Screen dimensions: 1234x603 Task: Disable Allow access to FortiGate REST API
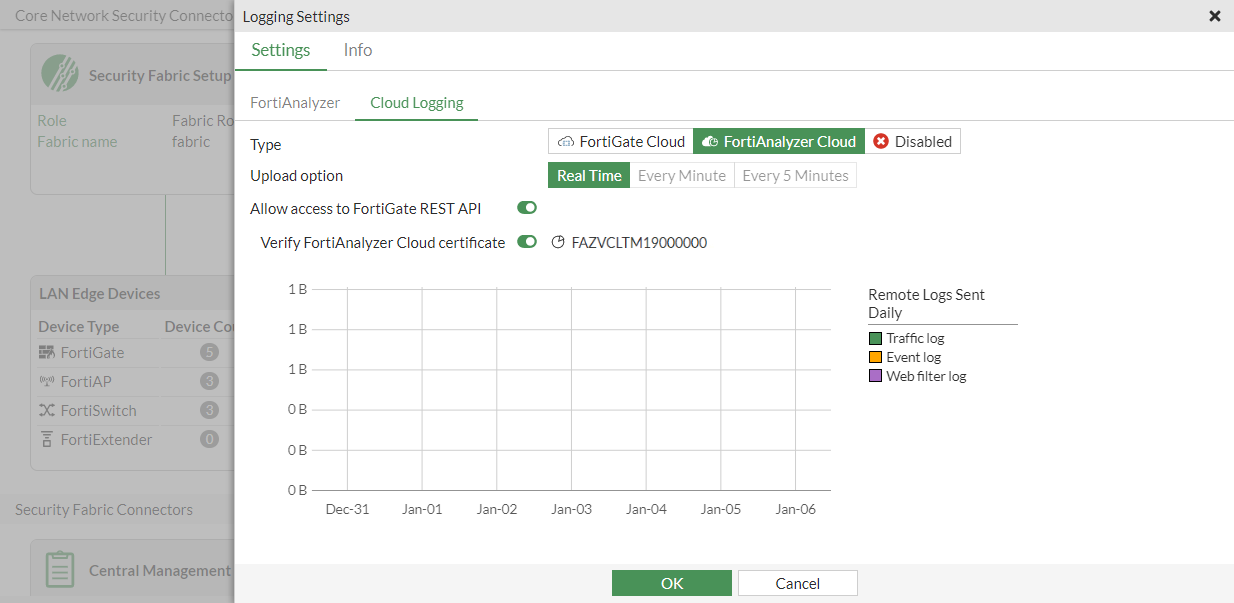527,208
